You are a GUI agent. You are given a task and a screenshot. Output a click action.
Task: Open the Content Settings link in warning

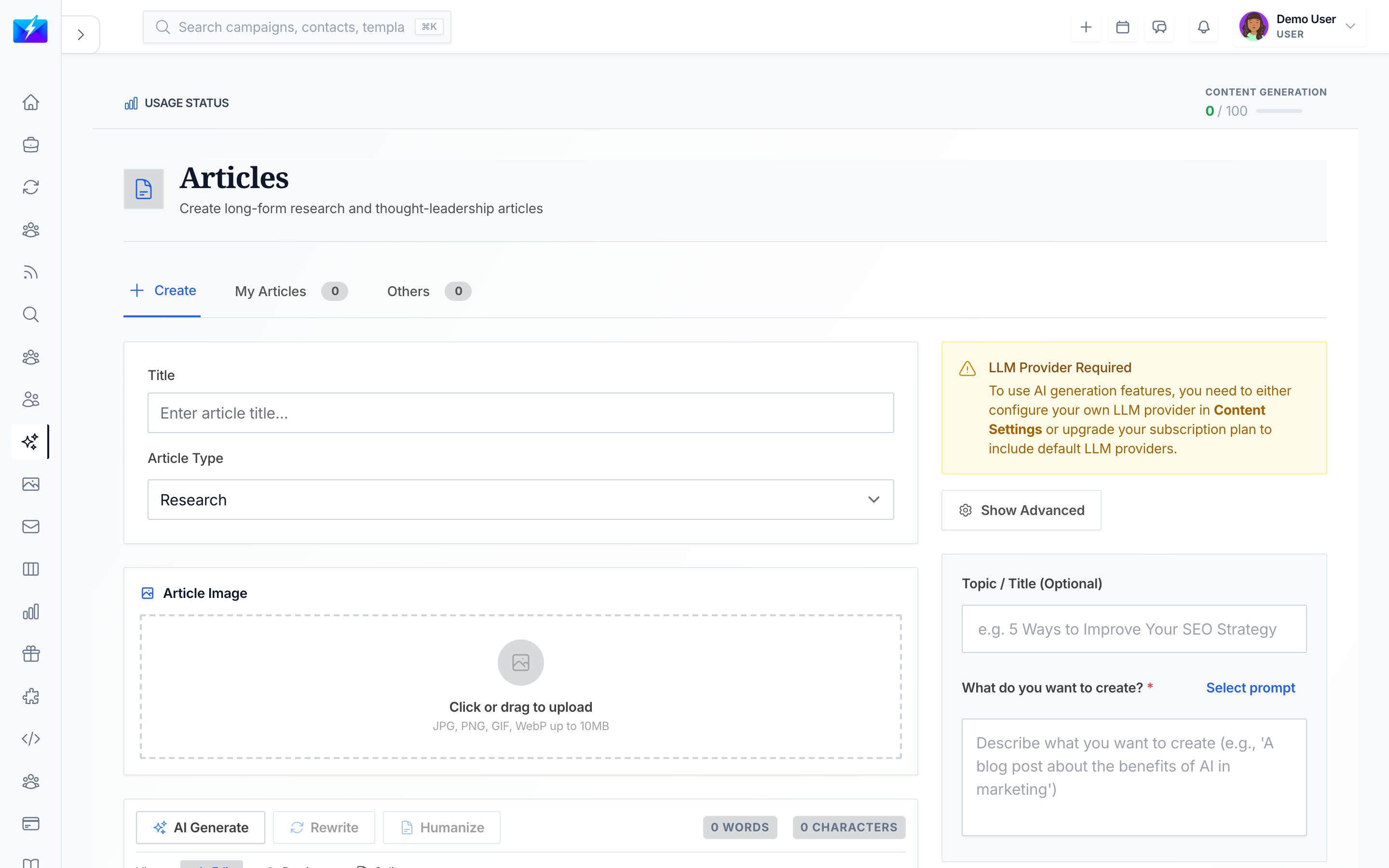click(x=1127, y=420)
